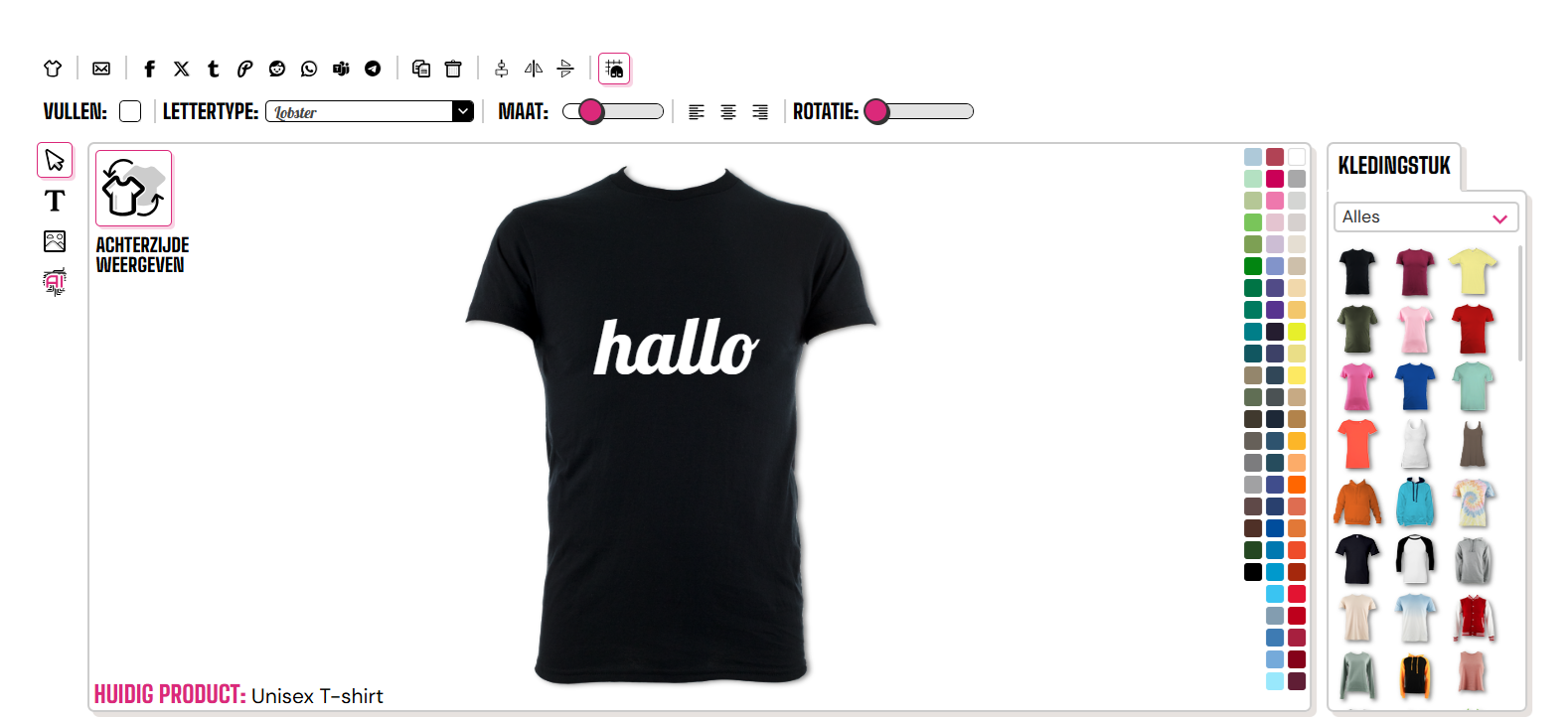Share design via email icon
The width and height of the screenshot is (1568, 719).
[x=101, y=69]
